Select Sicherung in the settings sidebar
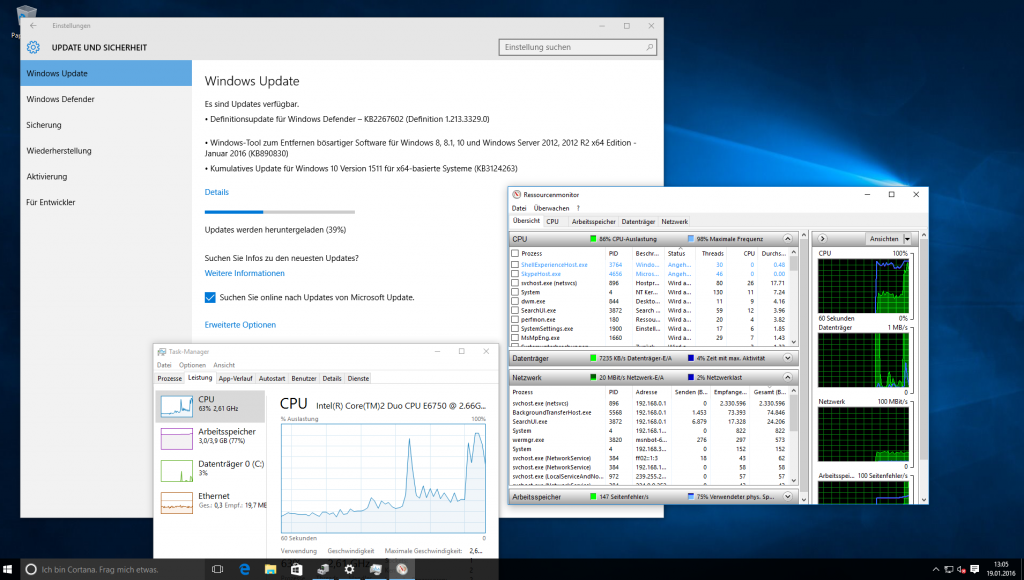The height and width of the screenshot is (580, 1024). coord(106,125)
